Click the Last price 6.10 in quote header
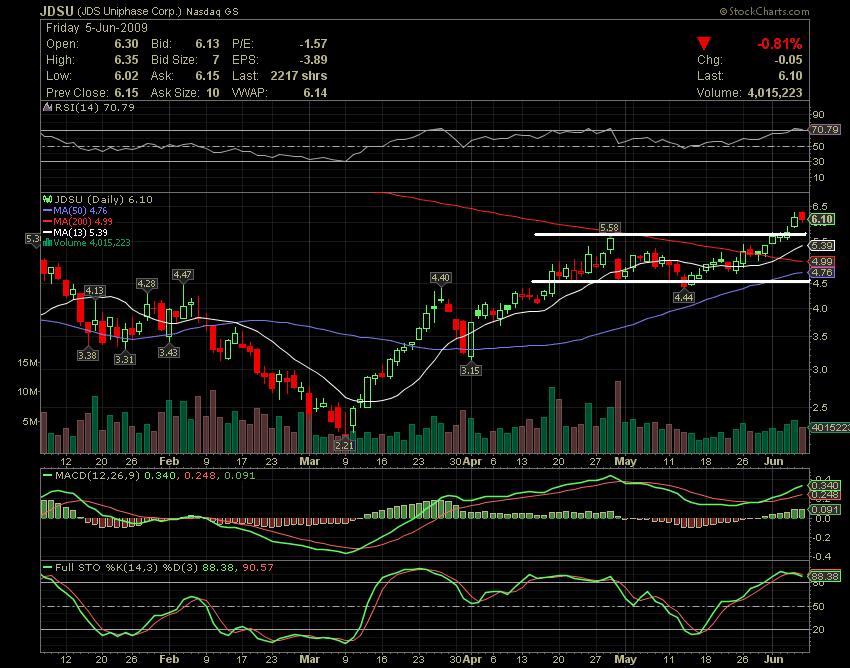The width and height of the screenshot is (850, 668). [x=791, y=76]
